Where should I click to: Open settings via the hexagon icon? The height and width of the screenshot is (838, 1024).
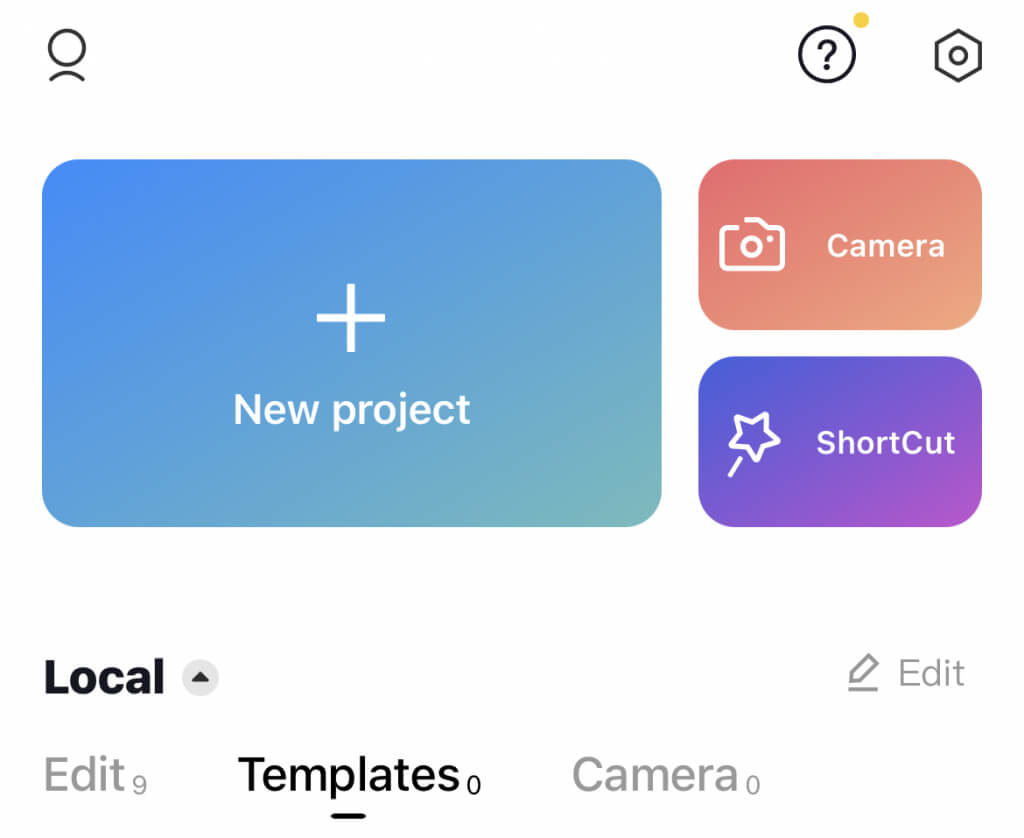point(957,56)
